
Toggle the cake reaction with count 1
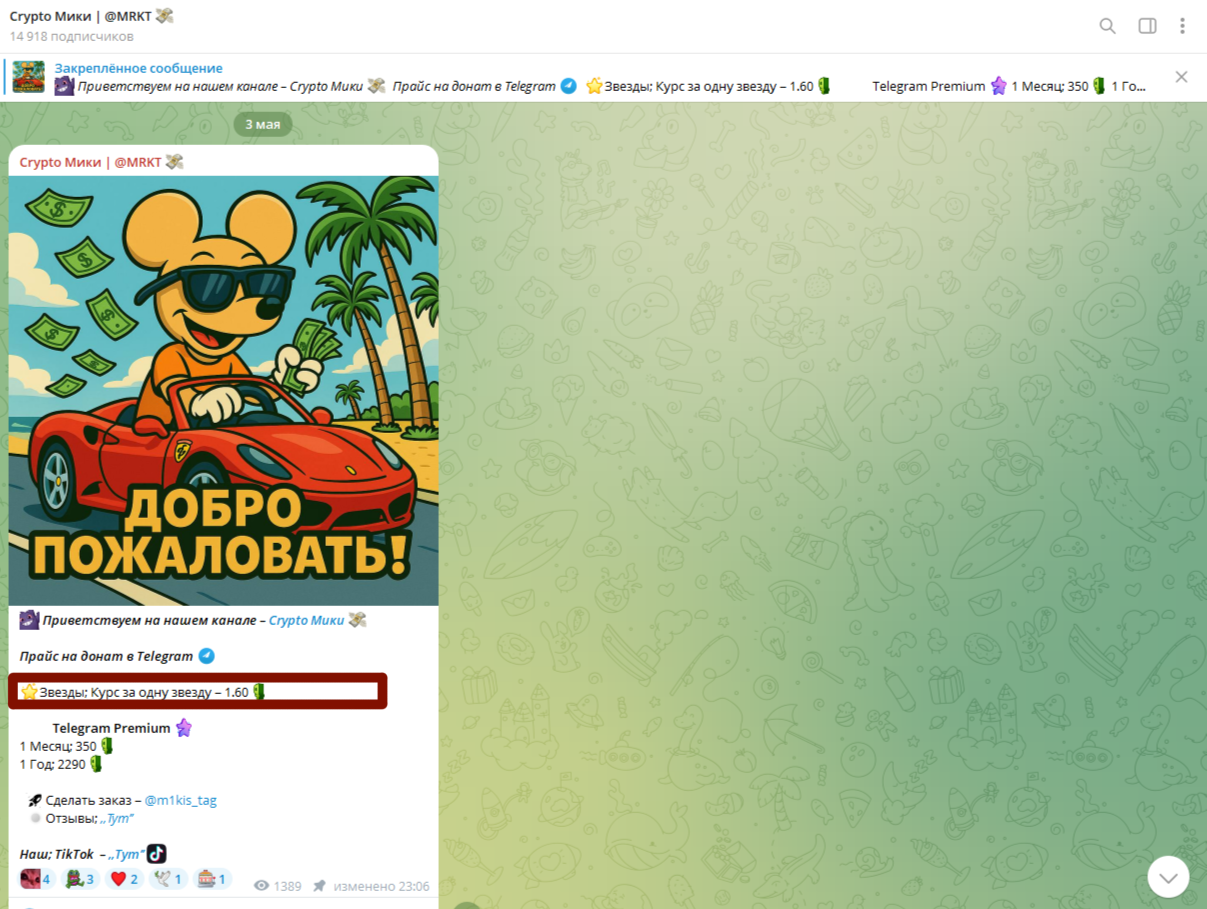pos(211,879)
